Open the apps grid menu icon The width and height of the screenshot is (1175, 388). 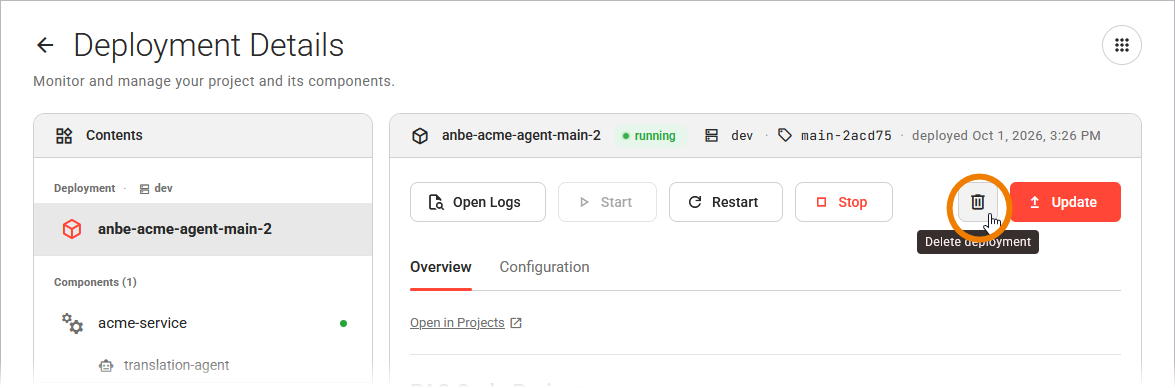[x=1121, y=46]
